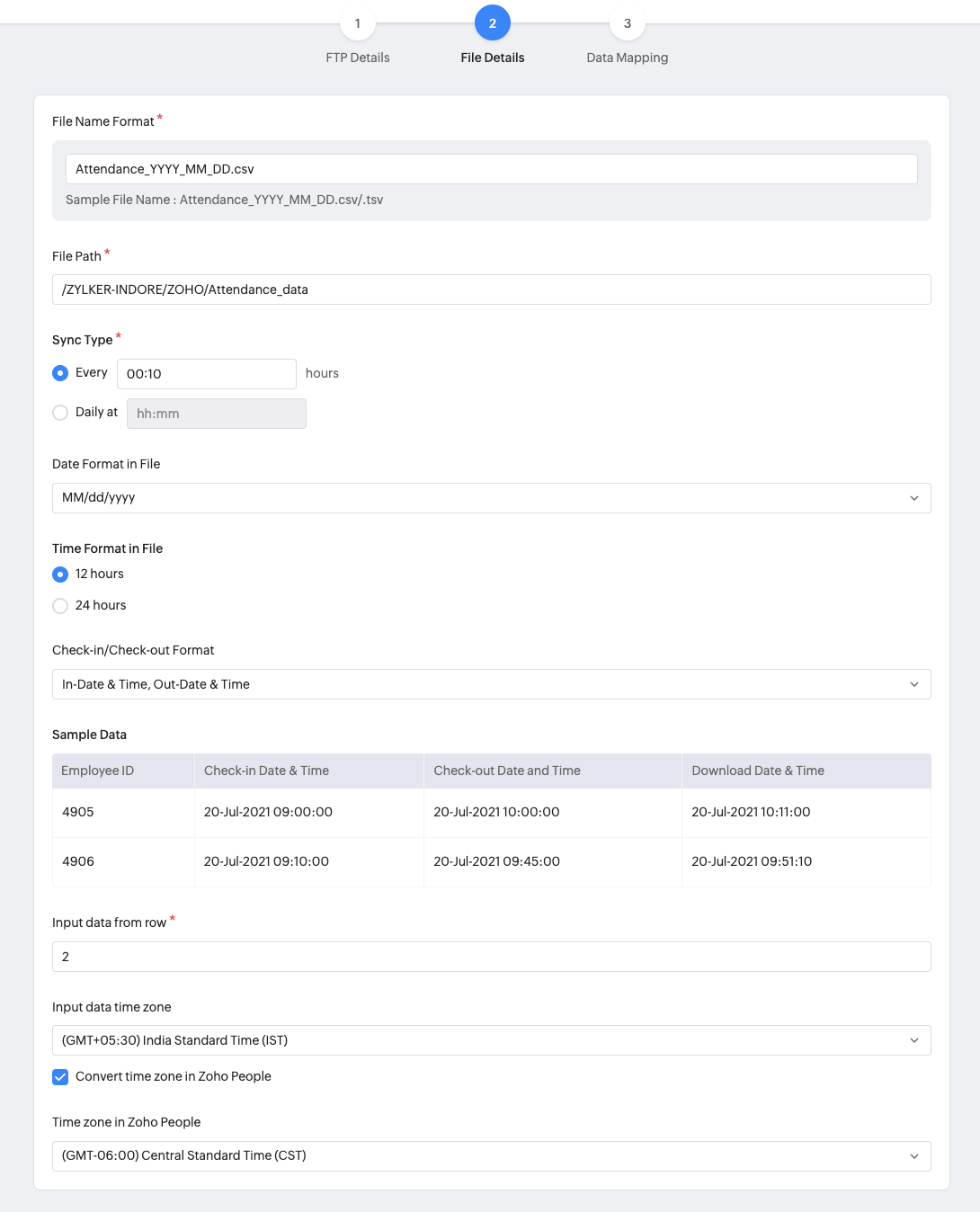This screenshot has width=980, height=1212.
Task: Click the step 2 File Details circle
Action: point(493,24)
